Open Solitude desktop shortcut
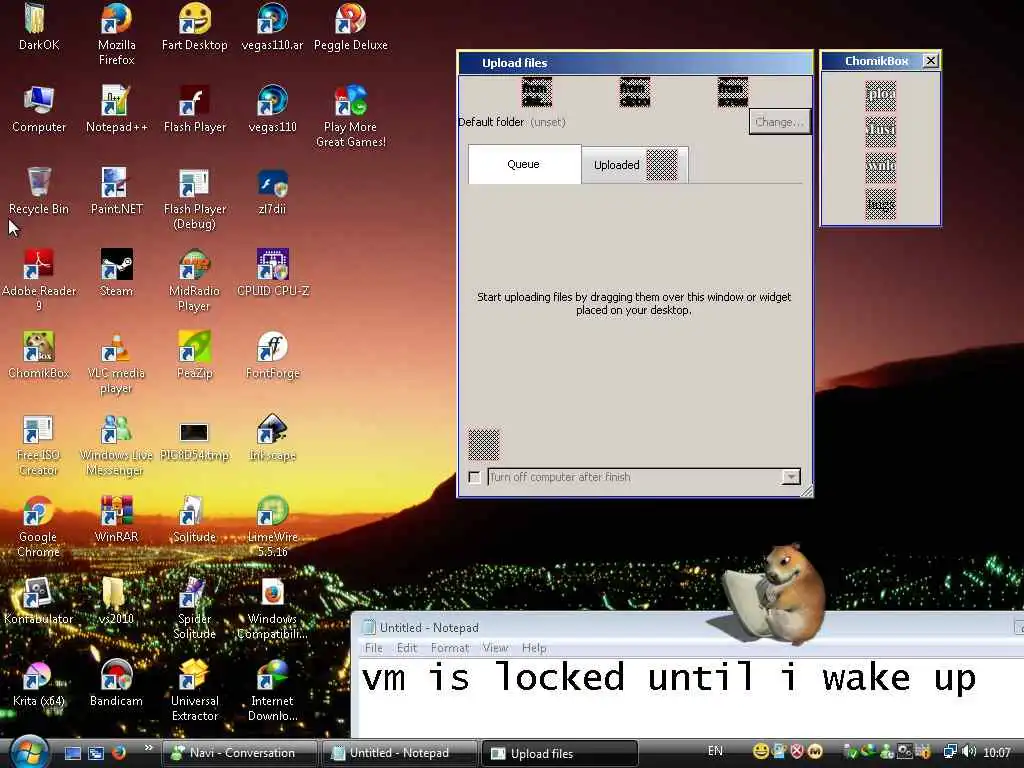The image size is (1024, 768). [x=195, y=519]
